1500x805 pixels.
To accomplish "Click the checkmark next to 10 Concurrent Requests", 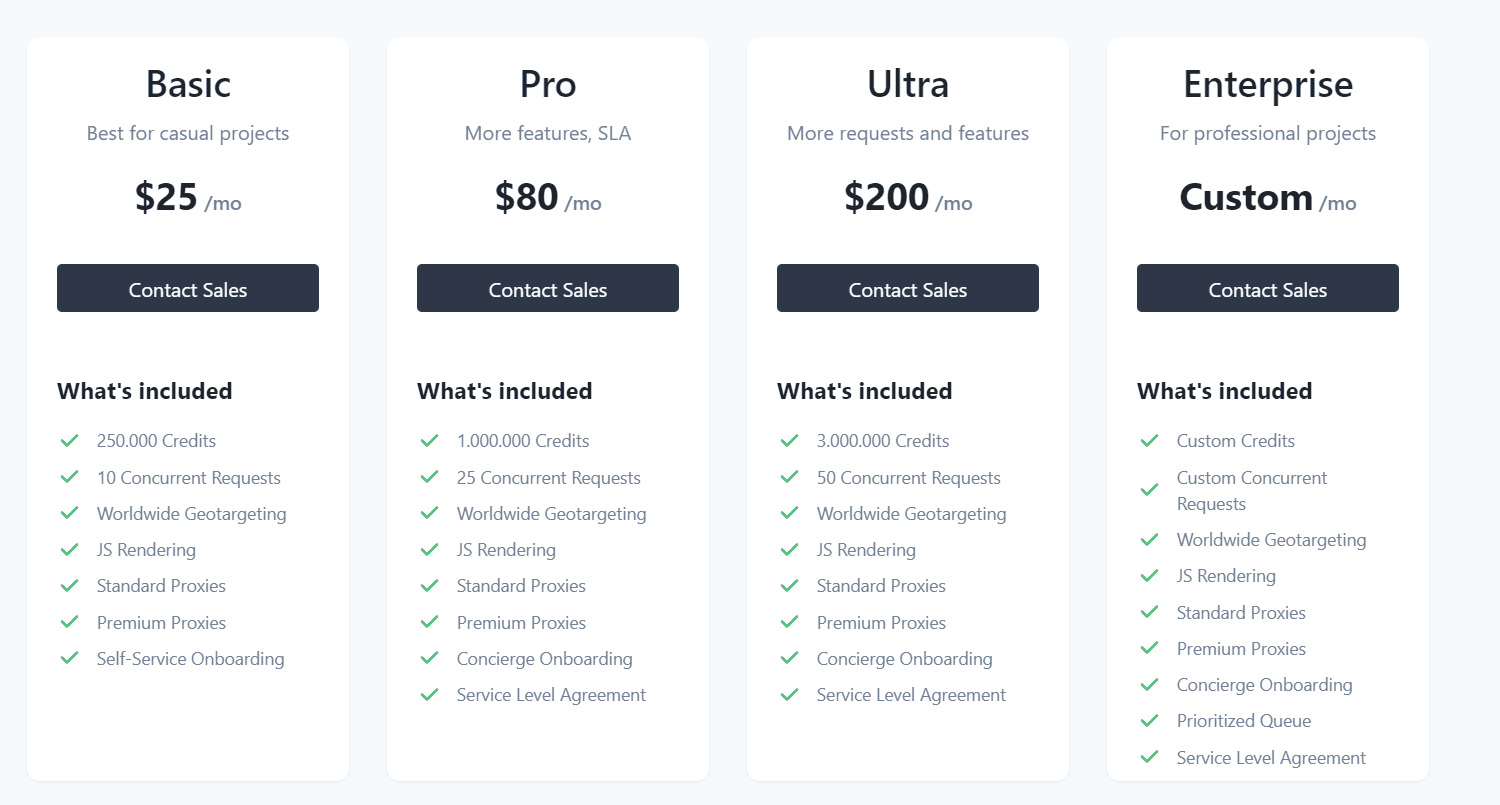I will point(70,477).
